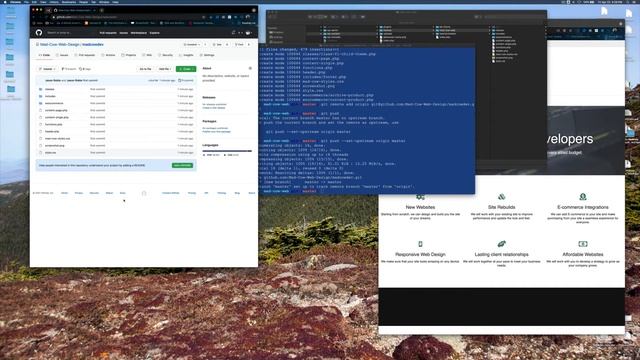Focus the GitHub search field

(x=70, y=33)
